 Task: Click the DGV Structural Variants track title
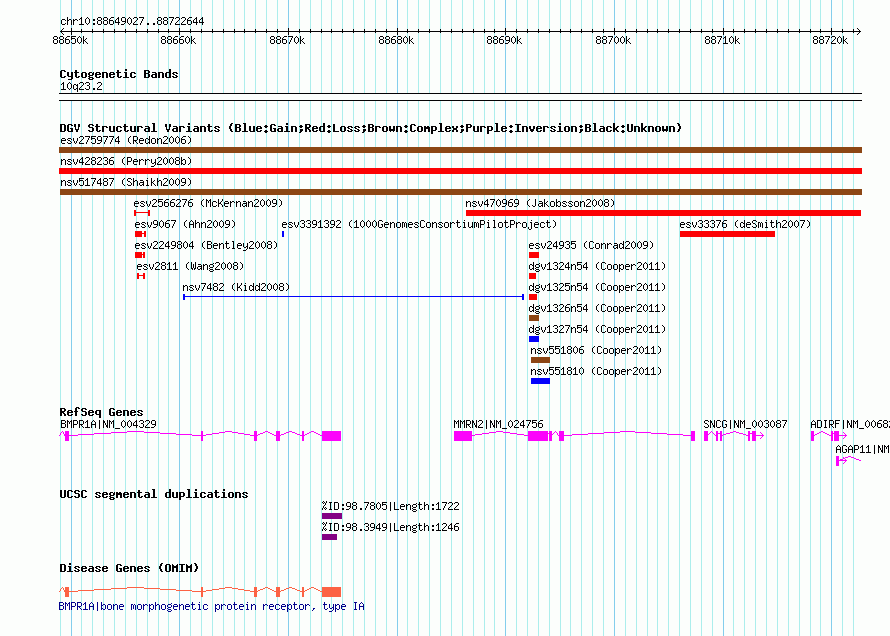(370, 128)
